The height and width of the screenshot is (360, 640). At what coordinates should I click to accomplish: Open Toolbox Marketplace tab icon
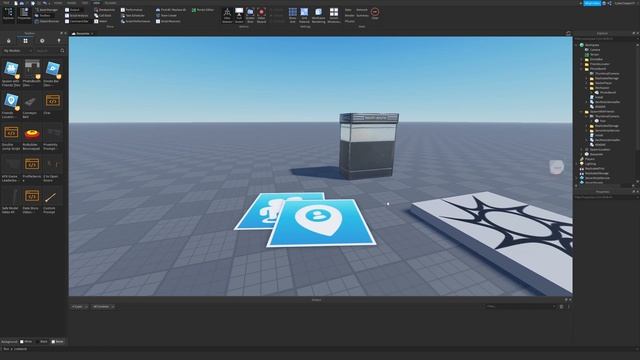coord(9,41)
